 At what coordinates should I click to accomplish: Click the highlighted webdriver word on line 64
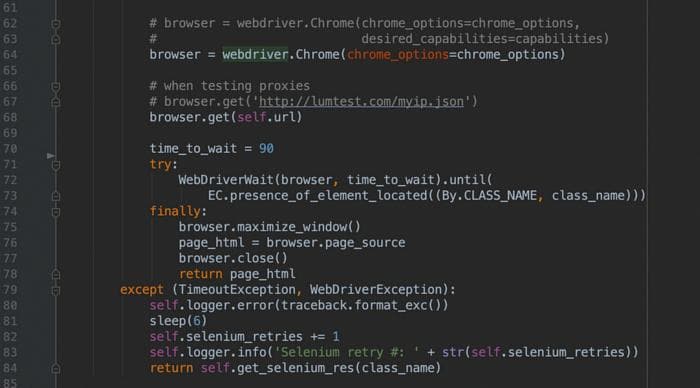point(255,54)
